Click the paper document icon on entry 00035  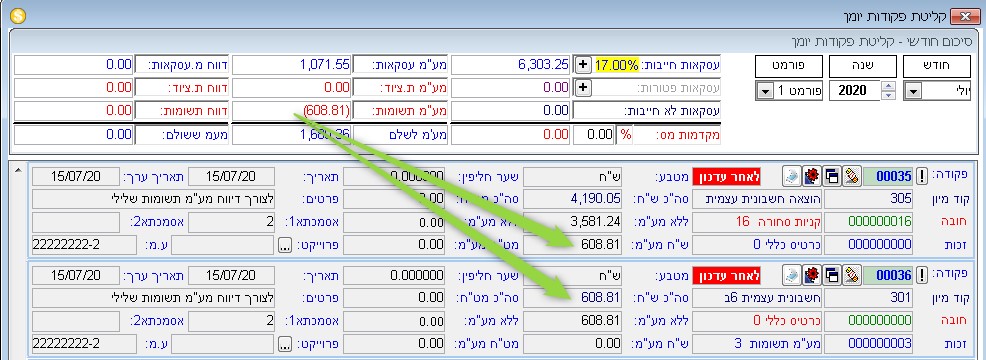[x=792, y=177]
